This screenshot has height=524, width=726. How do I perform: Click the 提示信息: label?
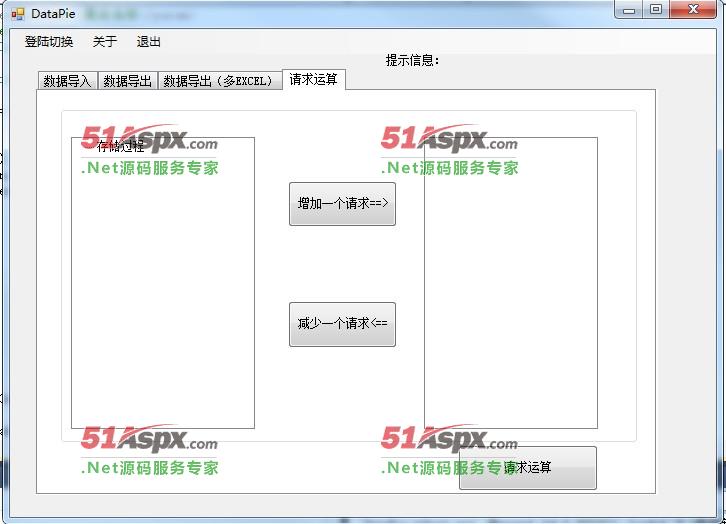[x=412, y=60]
